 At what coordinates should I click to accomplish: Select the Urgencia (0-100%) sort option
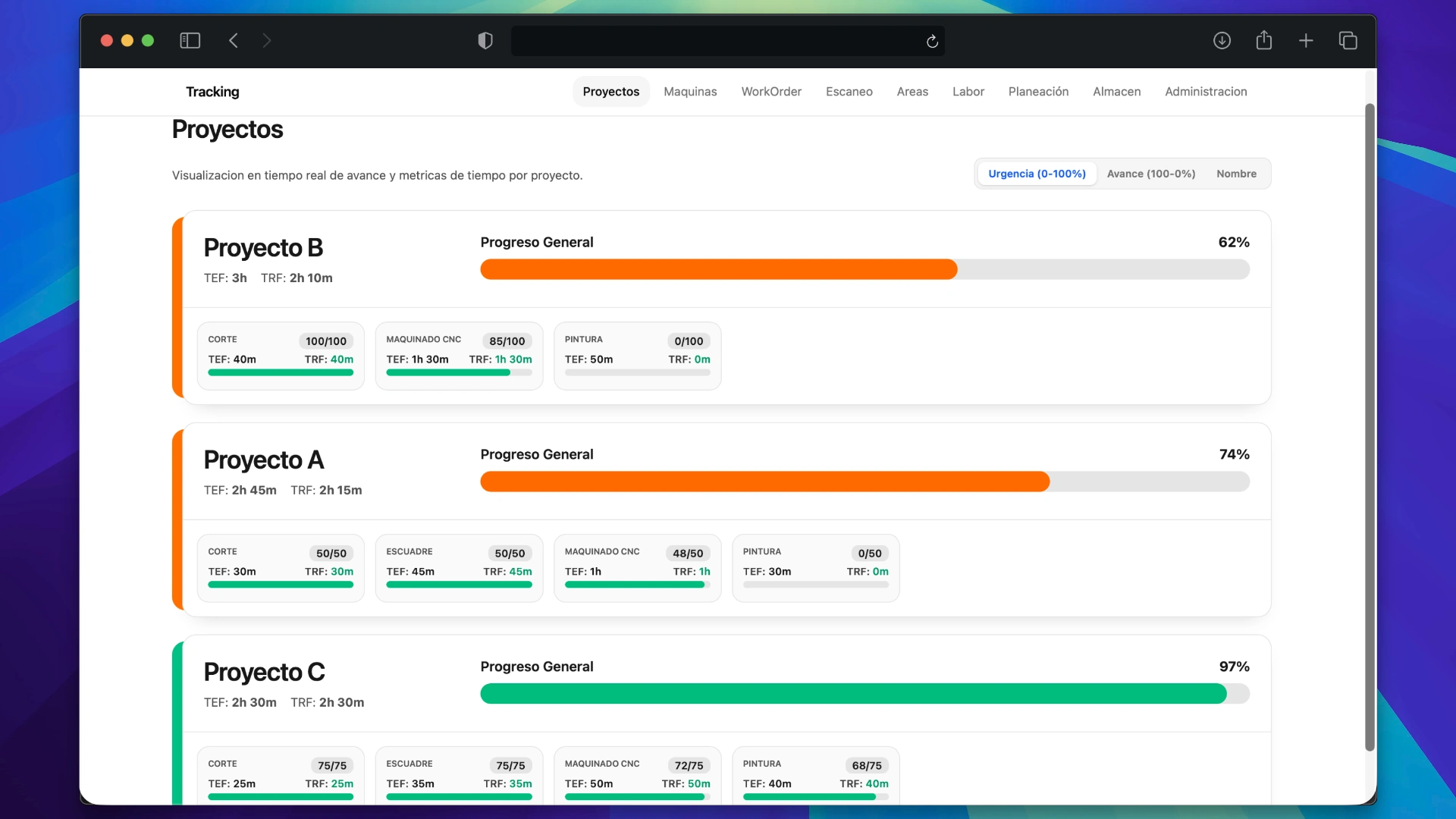coord(1037,173)
